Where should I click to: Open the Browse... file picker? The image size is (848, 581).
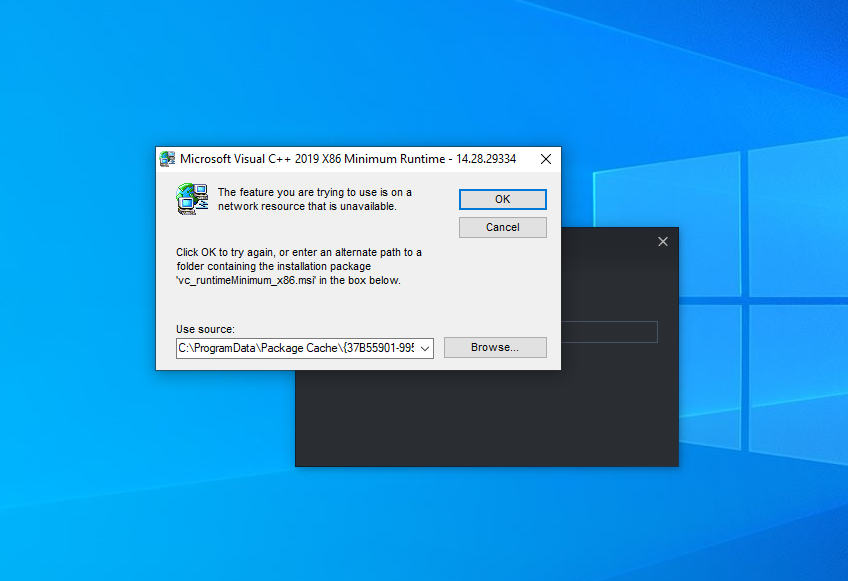pyautogui.click(x=495, y=347)
